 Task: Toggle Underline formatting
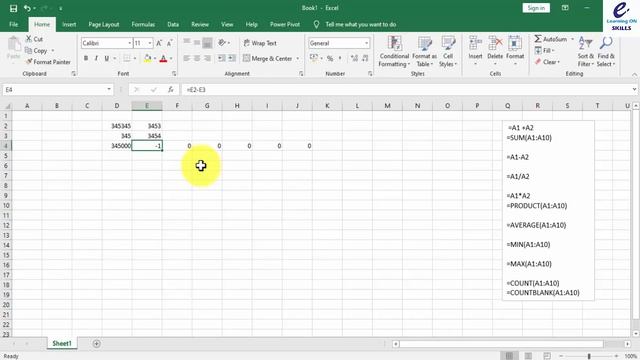[107, 58]
